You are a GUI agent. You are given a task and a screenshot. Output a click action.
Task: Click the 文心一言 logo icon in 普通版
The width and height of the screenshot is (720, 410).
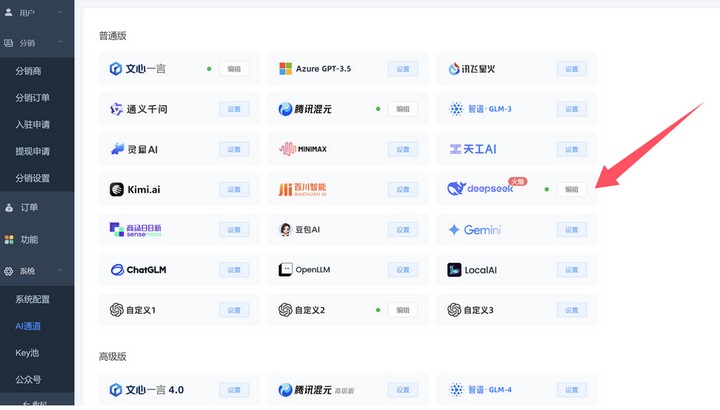(x=116, y=69)
